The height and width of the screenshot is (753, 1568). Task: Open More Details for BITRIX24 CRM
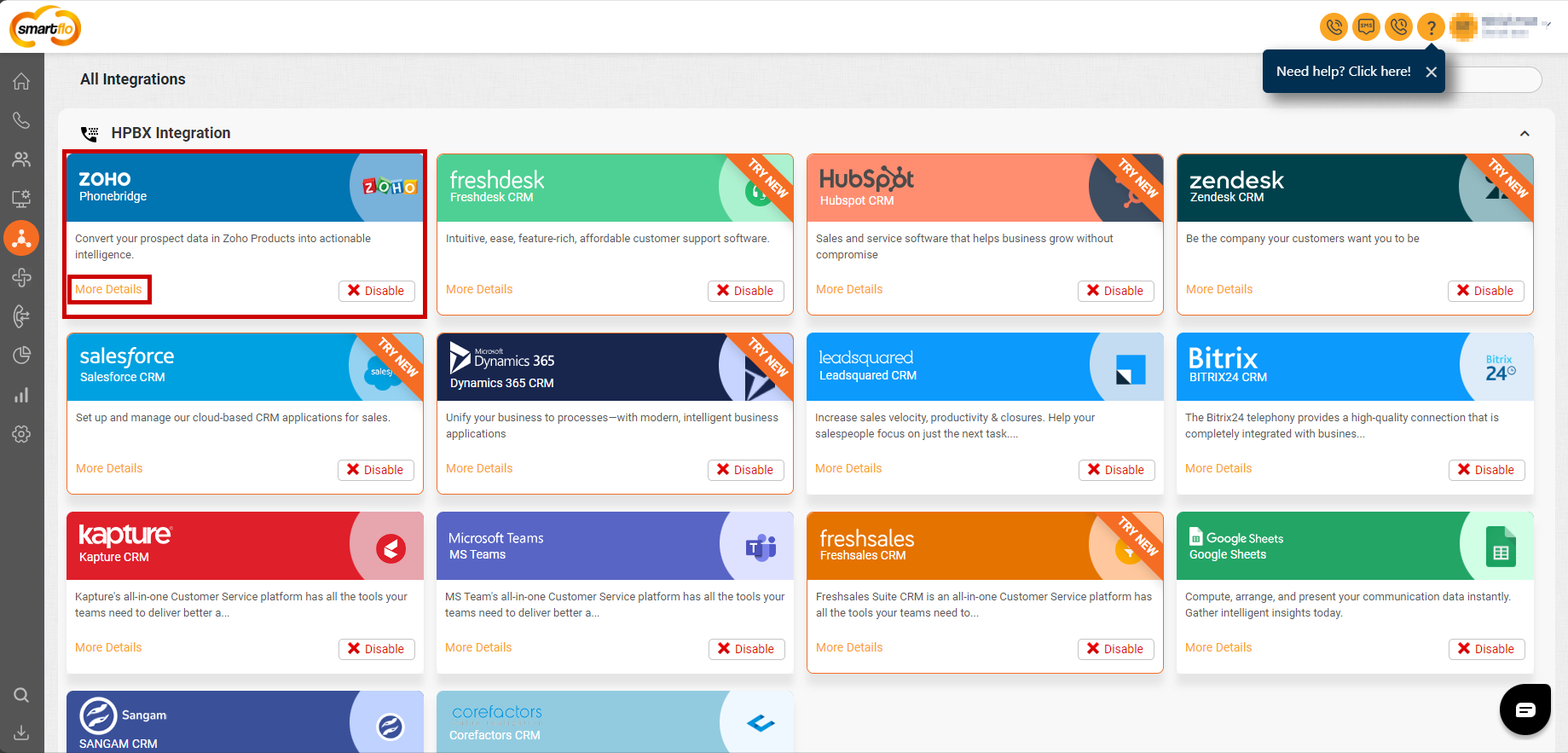(1218, 468)
